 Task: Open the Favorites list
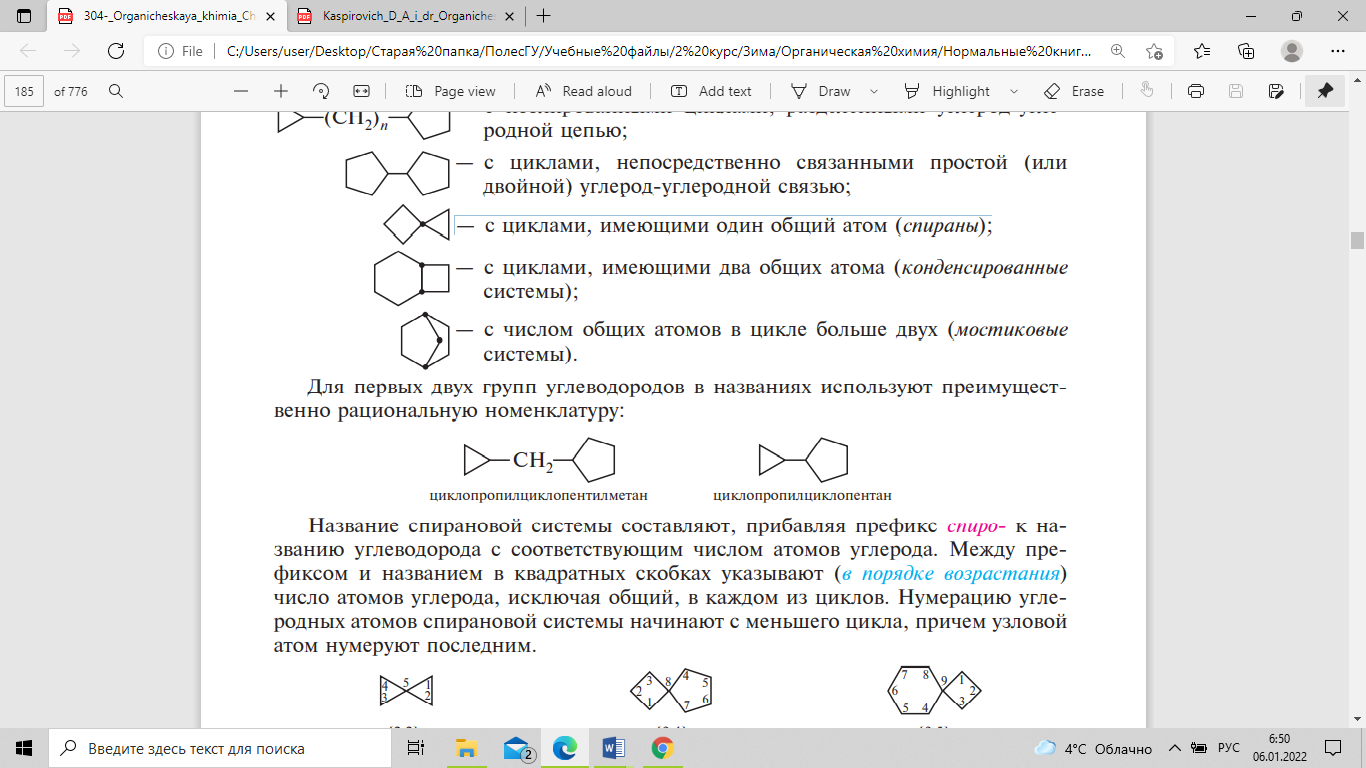coord(1202,51)
